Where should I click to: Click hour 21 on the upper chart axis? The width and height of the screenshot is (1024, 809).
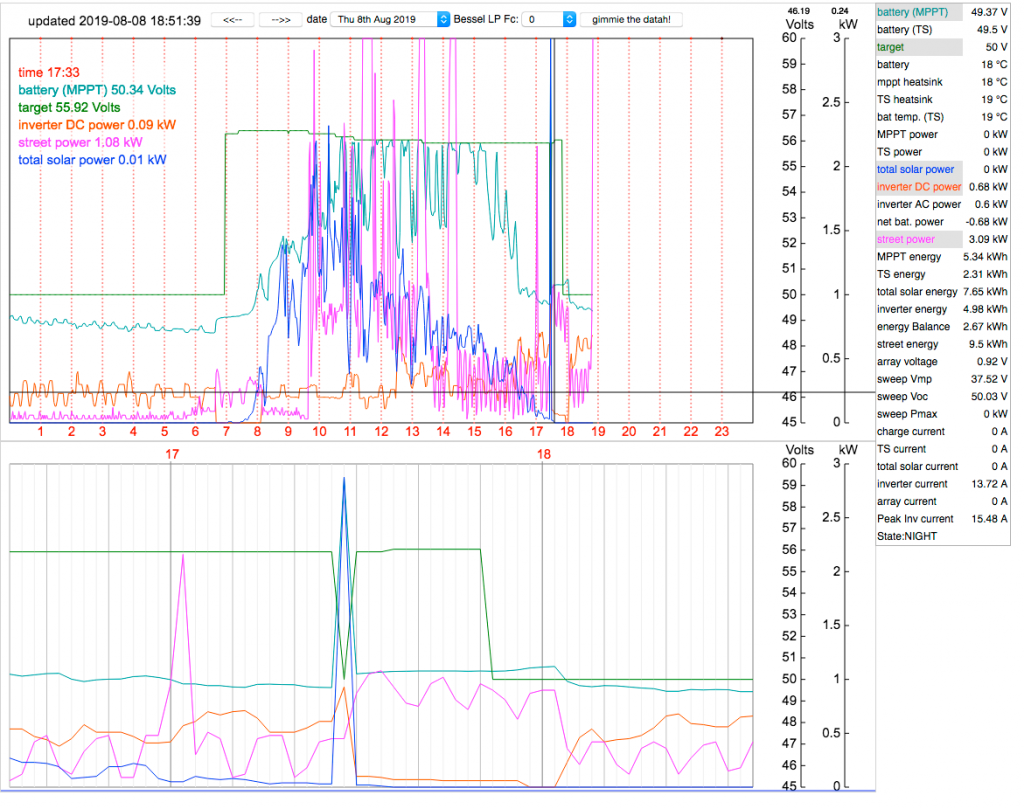click(660, 431)
